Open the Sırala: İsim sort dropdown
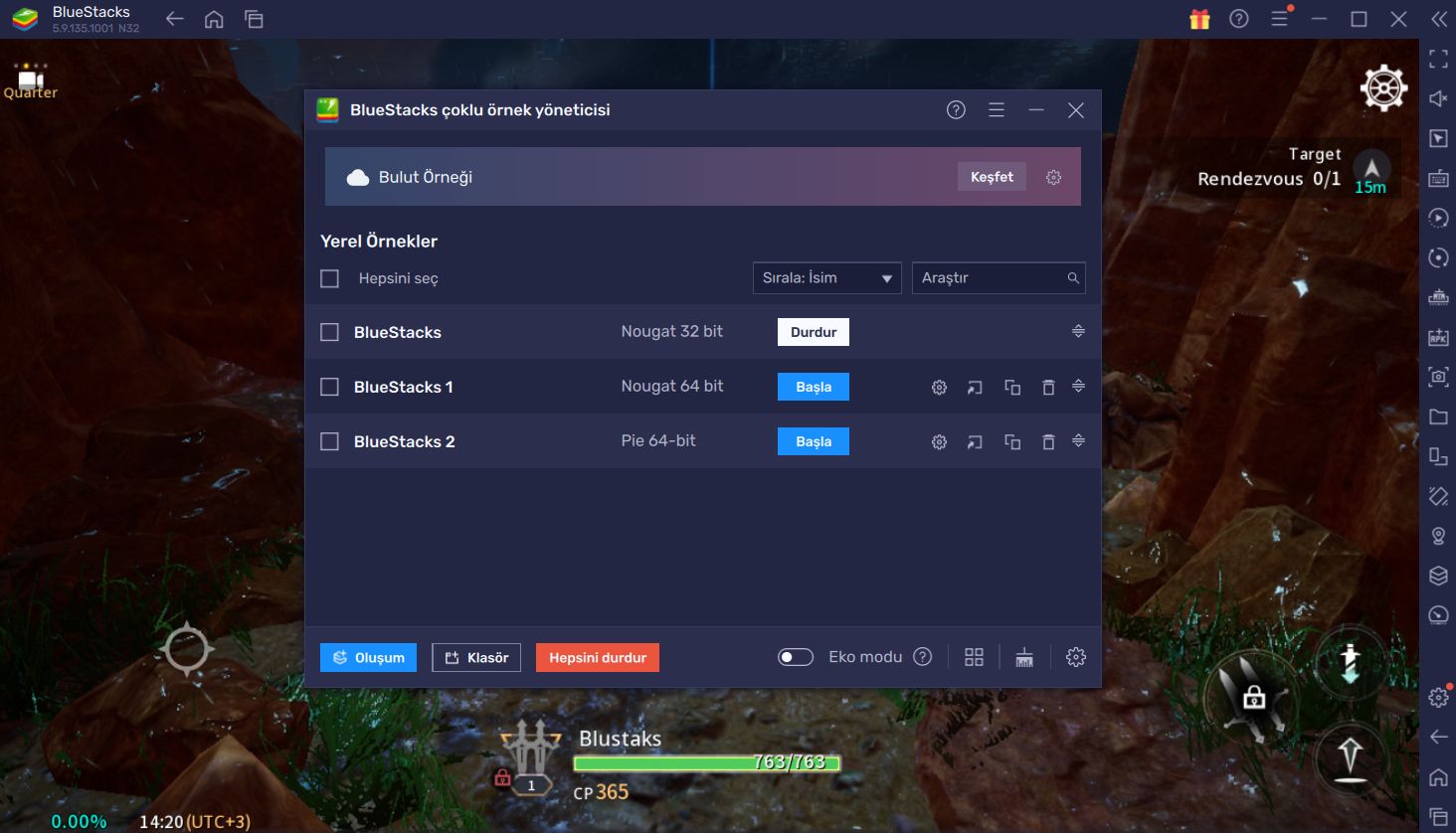This screenshot has width=1456, height=833. (x=826, y=278)
